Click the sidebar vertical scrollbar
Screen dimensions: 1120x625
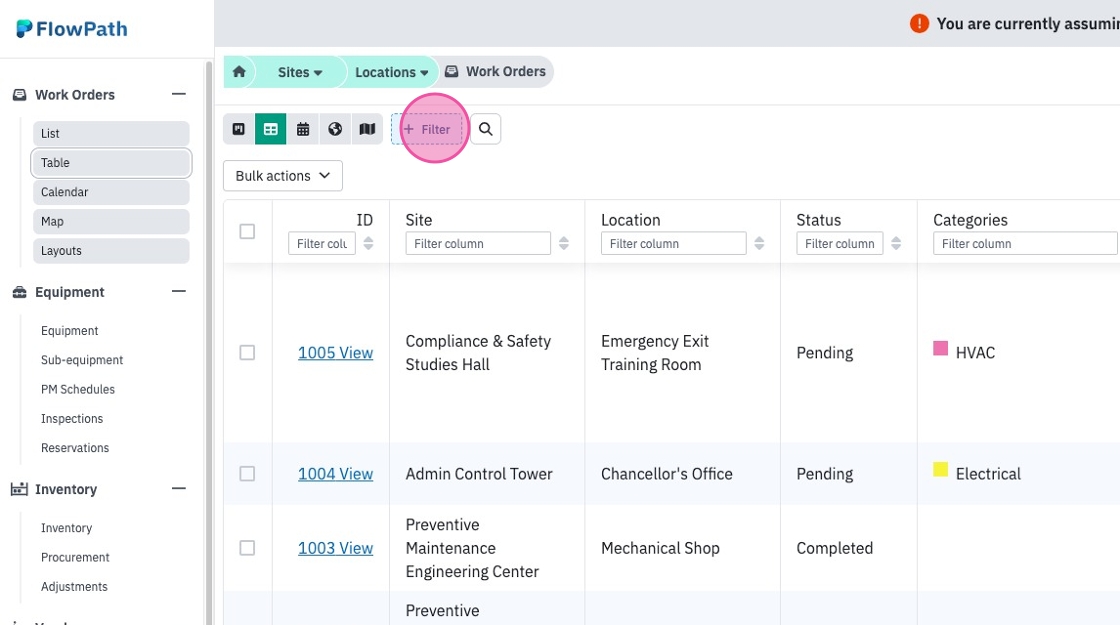(x=209, y=343)
